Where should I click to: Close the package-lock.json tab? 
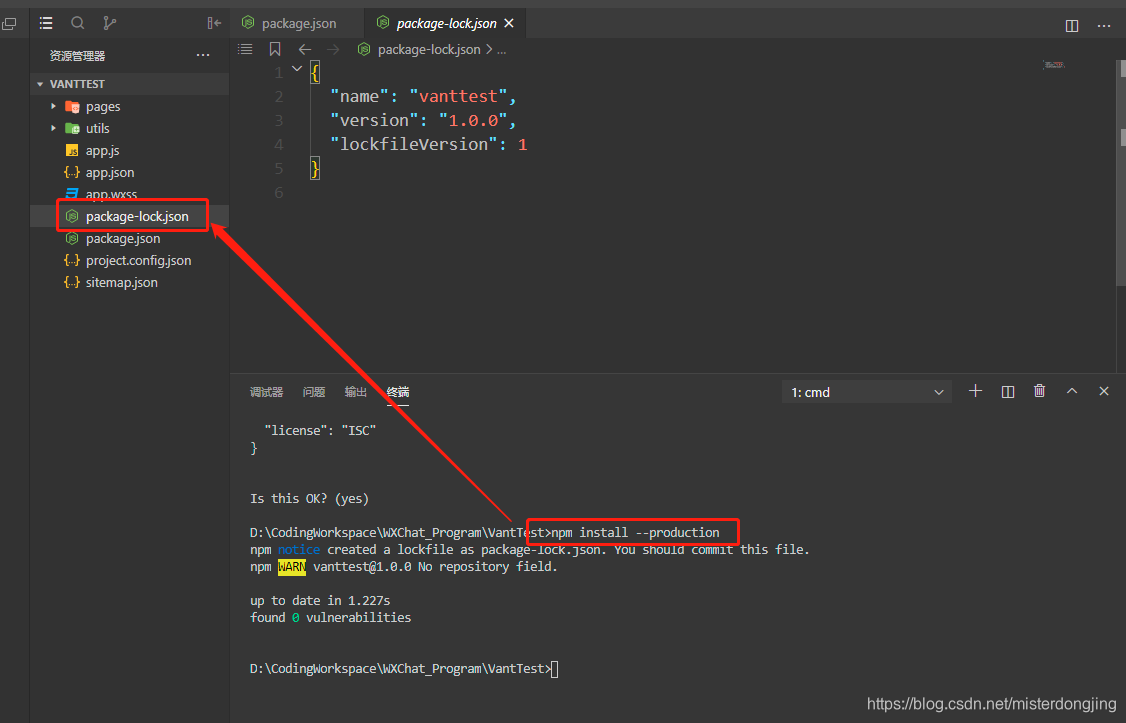(x=509, y=24)
